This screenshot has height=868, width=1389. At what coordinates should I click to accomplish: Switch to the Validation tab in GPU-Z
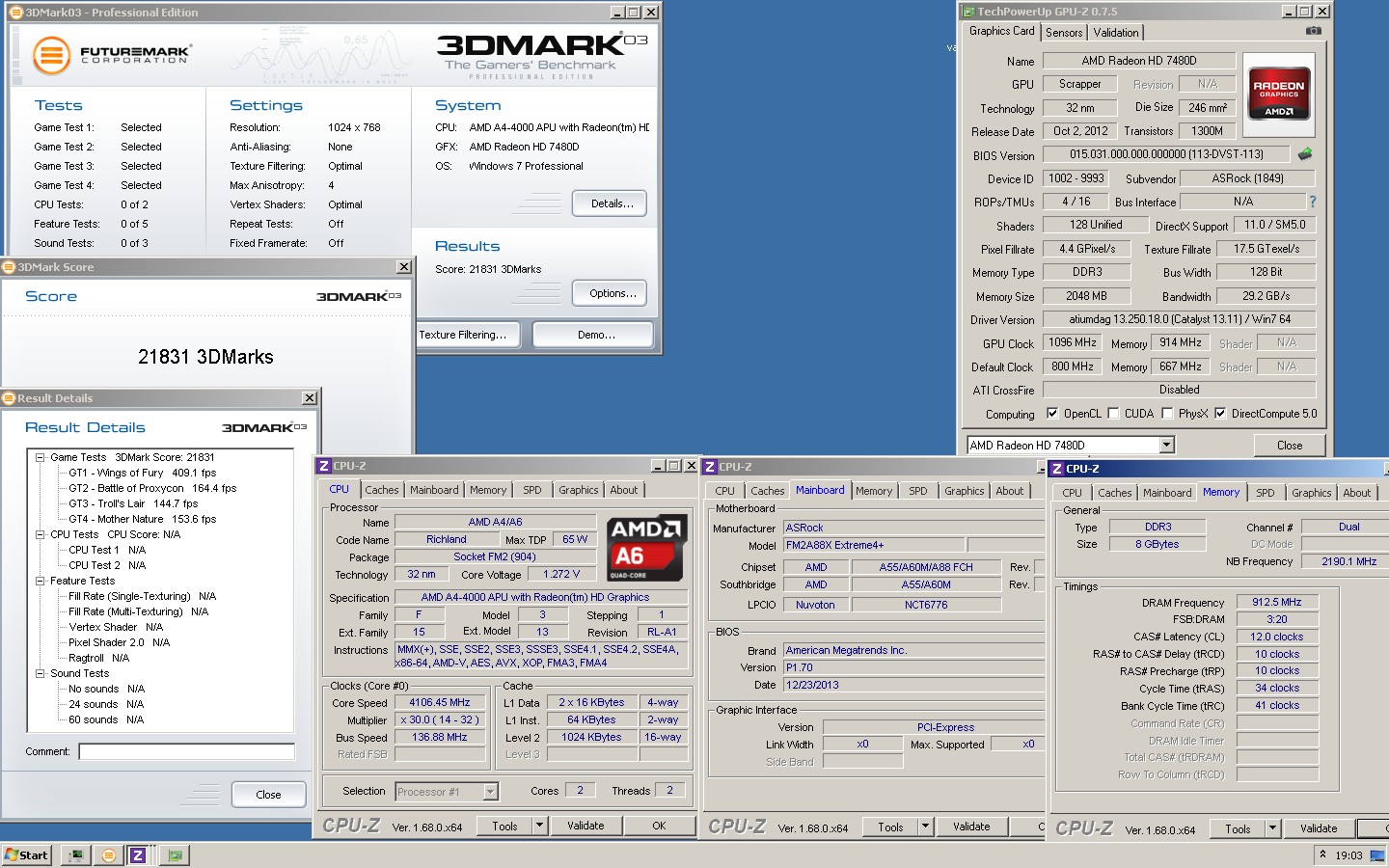click(1116, 33)
